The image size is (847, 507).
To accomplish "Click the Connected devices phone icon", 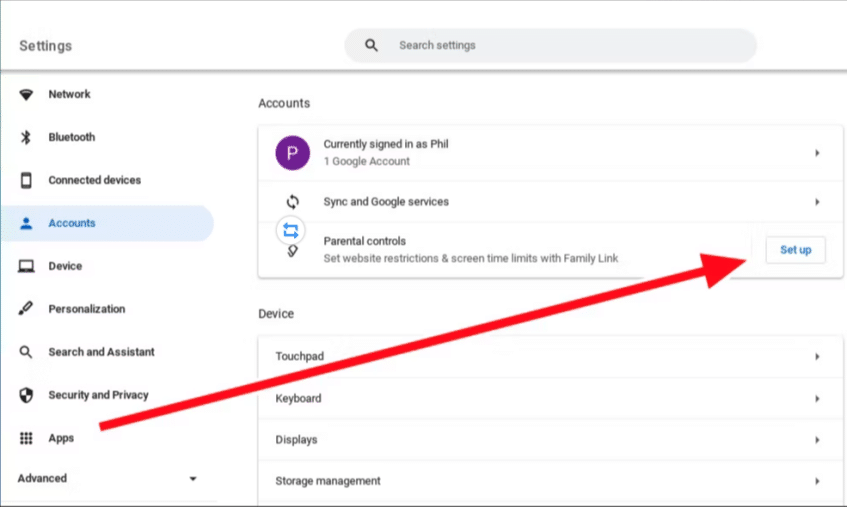I will click(26, 181).
